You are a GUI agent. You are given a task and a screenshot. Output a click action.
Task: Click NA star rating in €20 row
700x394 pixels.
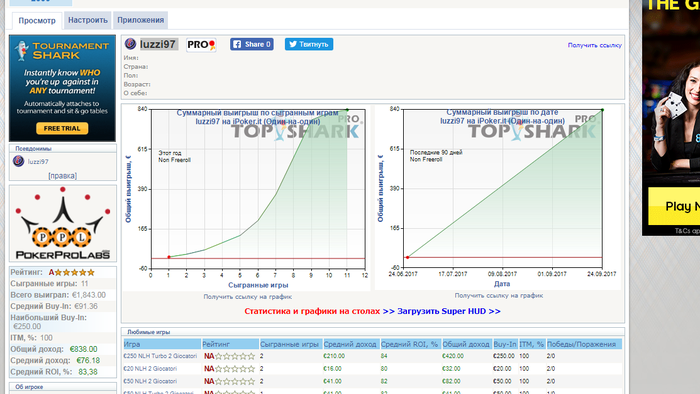tap(229, 369)
